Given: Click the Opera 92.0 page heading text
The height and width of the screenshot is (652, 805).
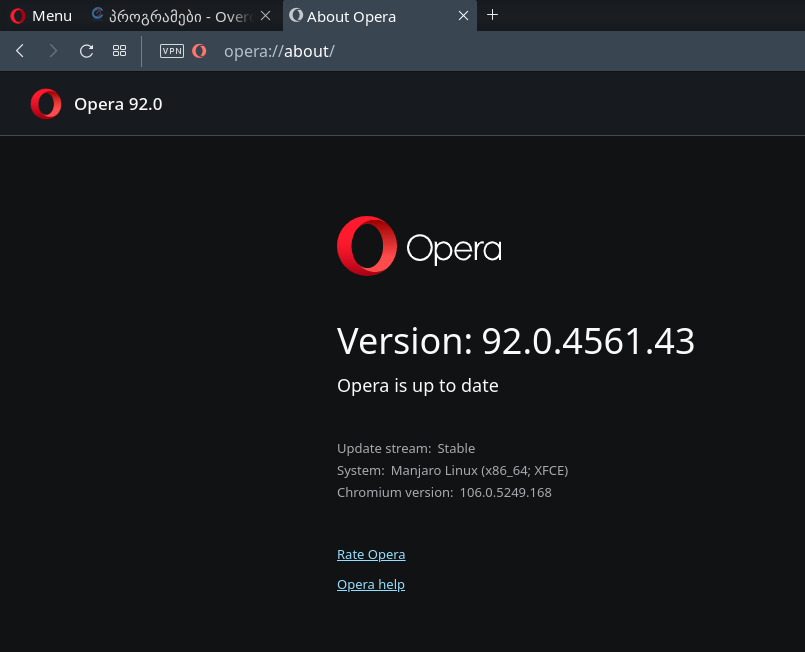Looking at the screenshot, I should [118, 104].
